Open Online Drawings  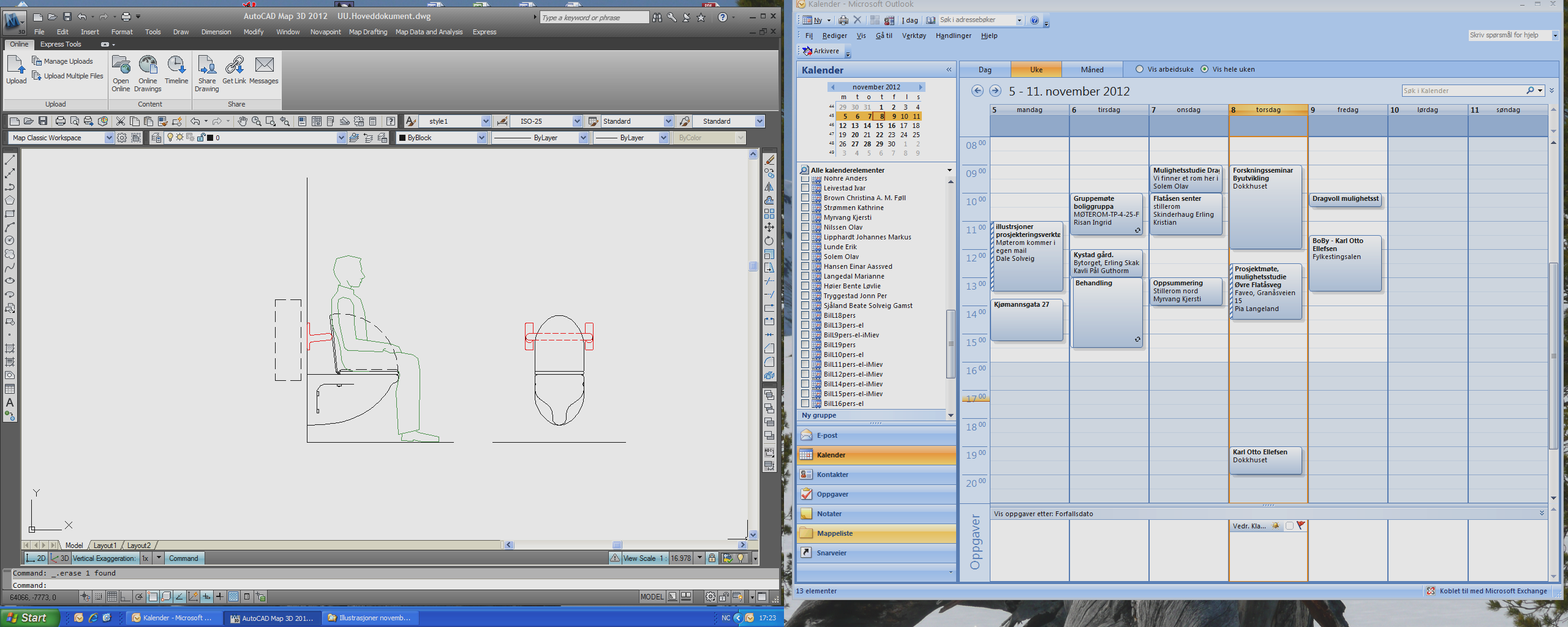[x=148, y=73]
